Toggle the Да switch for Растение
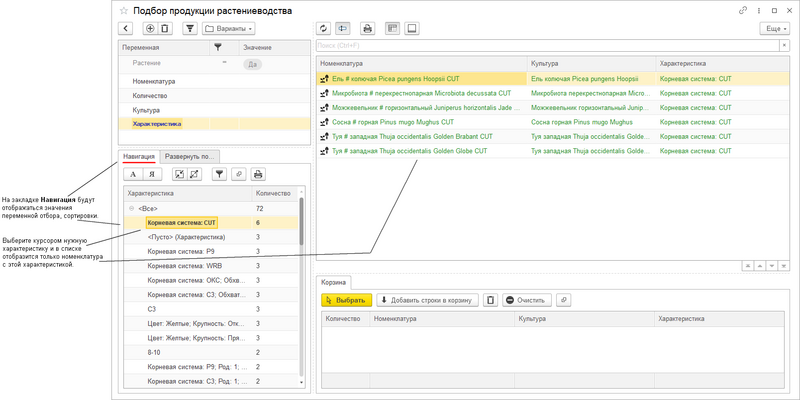 (253, 63)
